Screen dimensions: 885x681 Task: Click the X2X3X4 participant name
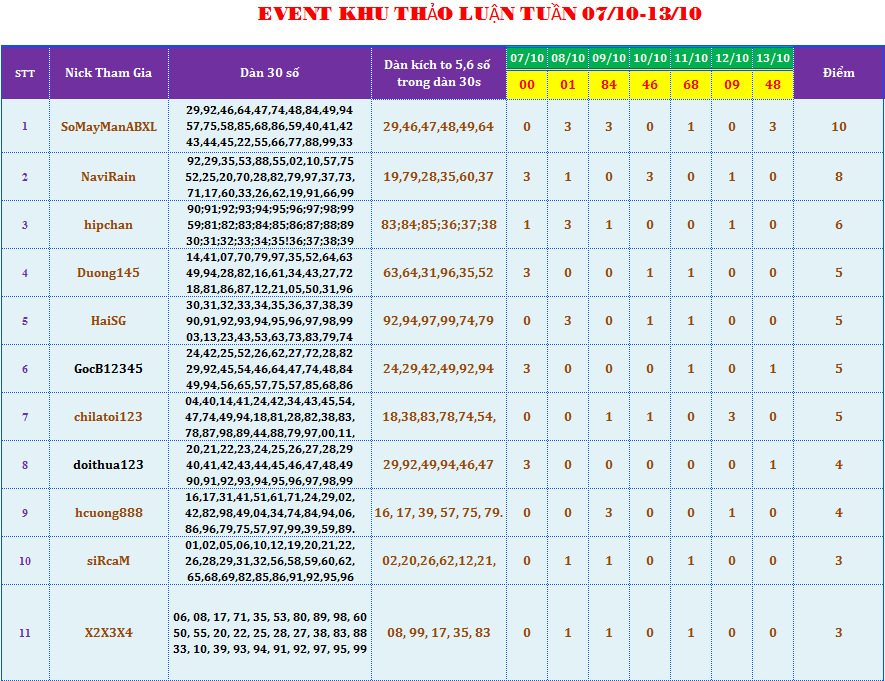point(108,633)
